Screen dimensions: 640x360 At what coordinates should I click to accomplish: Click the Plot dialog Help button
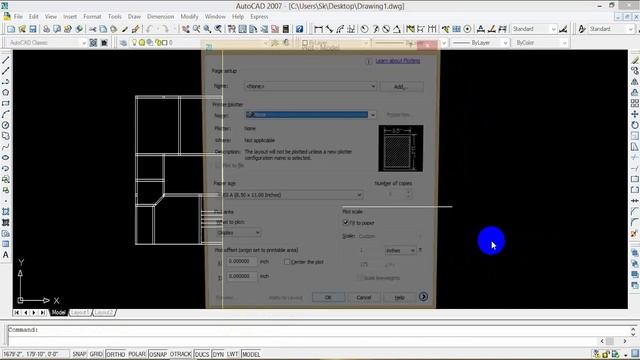[399, 297]
